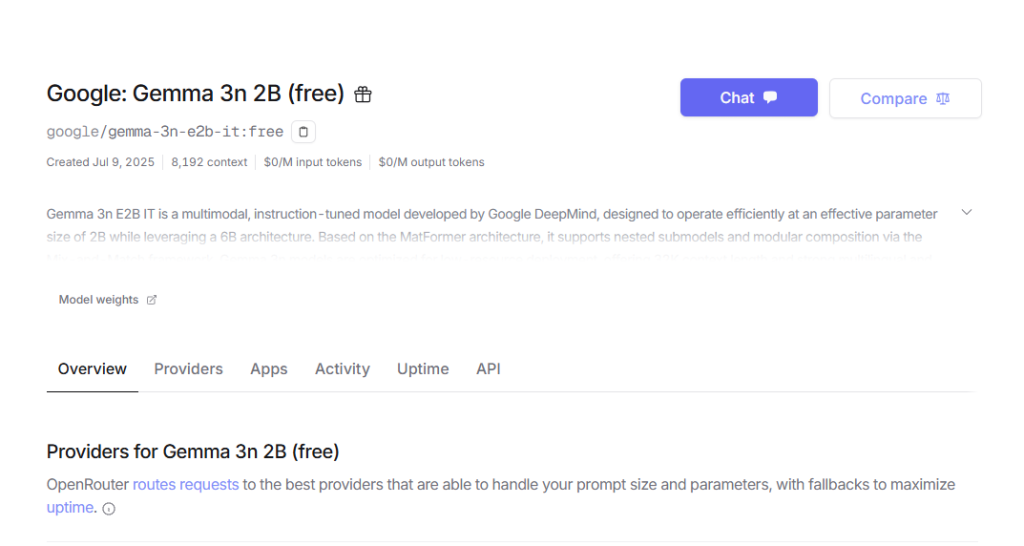Screen dimensions: 1024x546
Task: Open the Compare button
Action: 905,99
